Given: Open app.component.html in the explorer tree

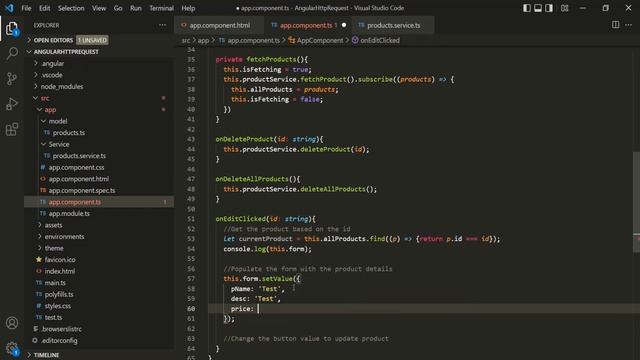Looking at the screenshot, I should tap(99, 179).
